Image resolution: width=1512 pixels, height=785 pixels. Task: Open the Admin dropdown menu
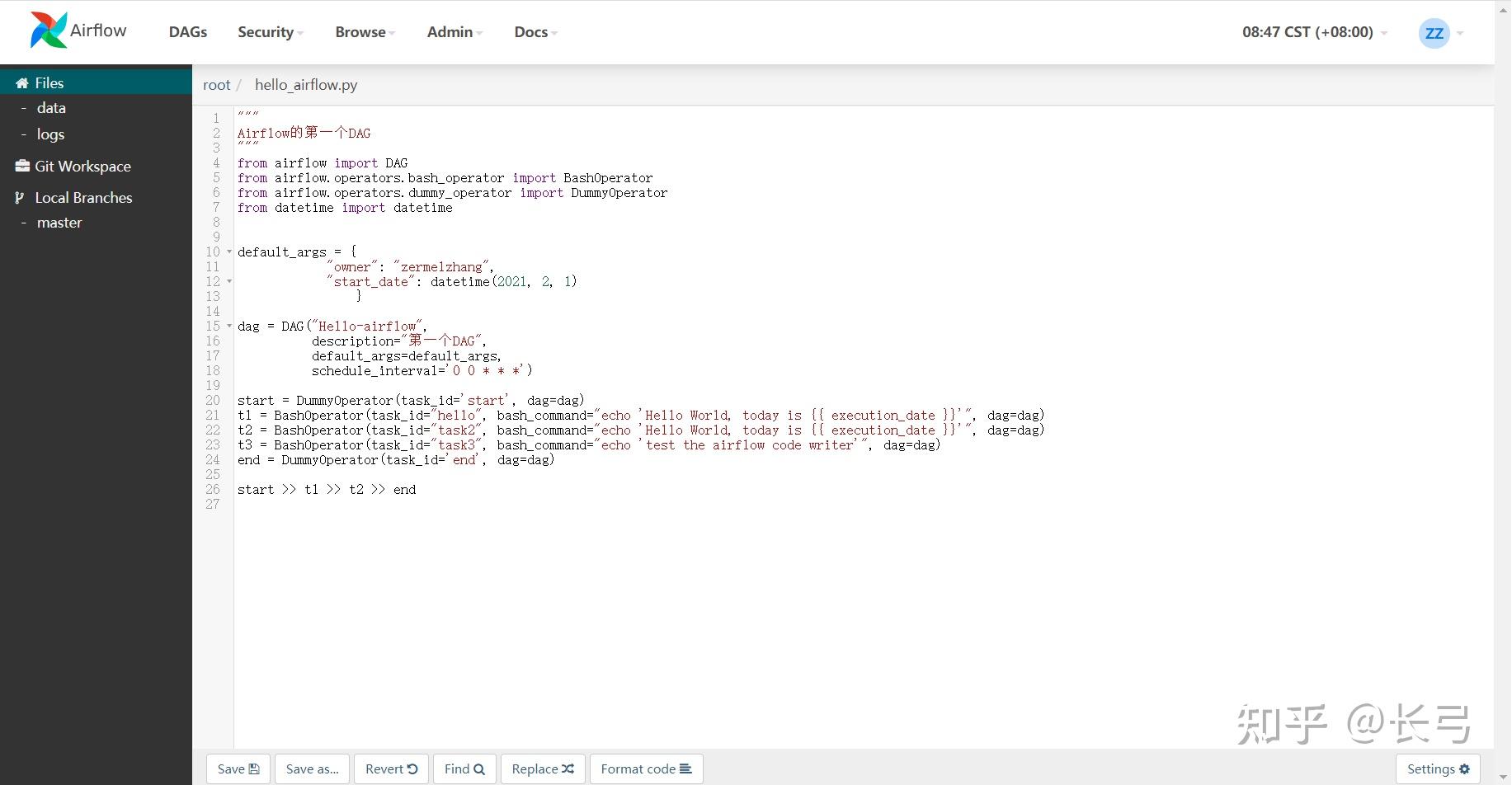449,31
